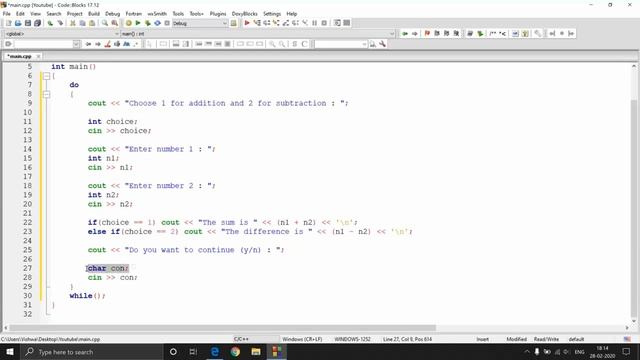The height and width of the screenshot is (360, 640).
Task: Build the project with the yellow gear icon
Action: pos(128,23)
